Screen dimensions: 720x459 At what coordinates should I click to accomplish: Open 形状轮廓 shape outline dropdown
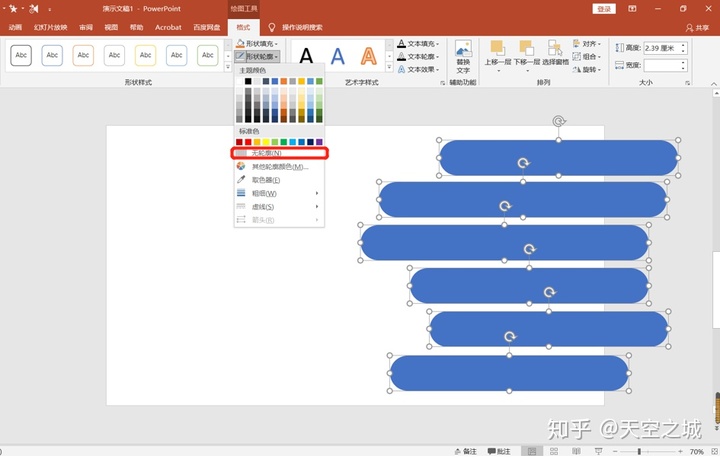coord(257,56)
